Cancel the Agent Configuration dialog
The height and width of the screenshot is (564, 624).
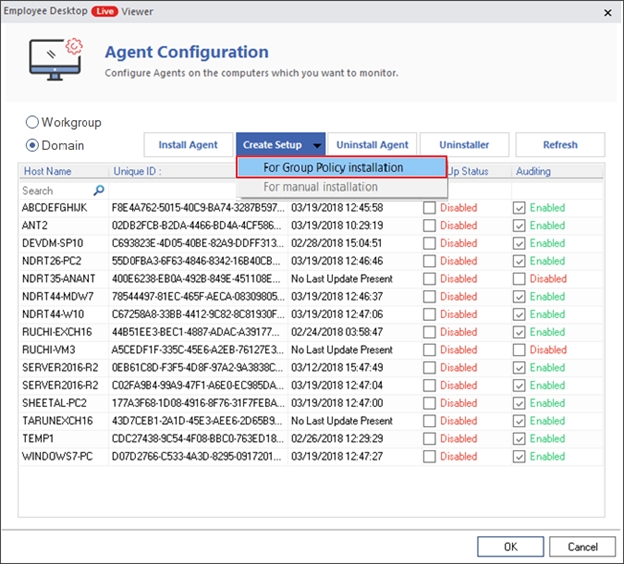coord(582,547)
